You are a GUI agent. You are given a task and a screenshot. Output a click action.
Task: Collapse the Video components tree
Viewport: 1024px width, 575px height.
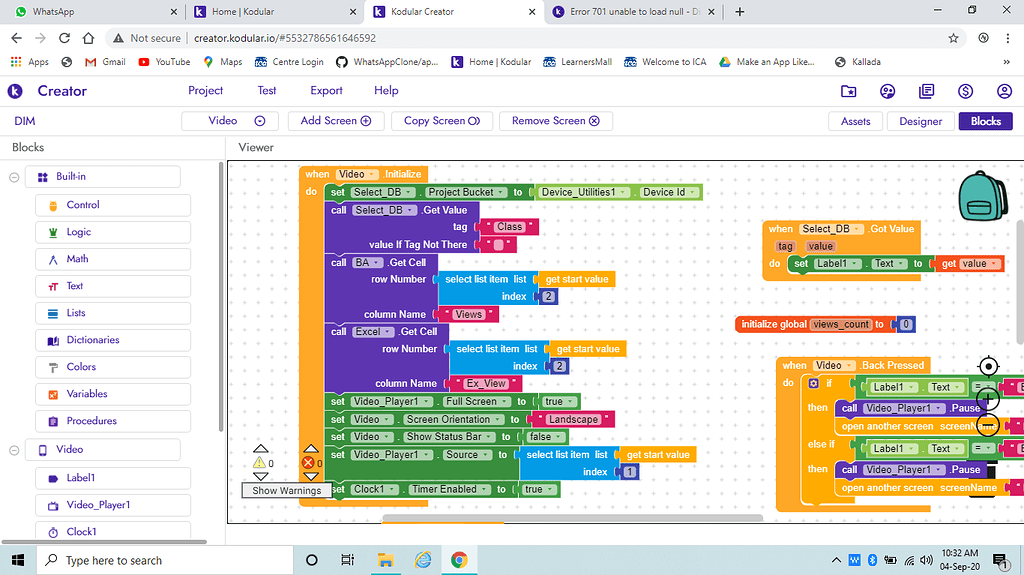click(x=14, y=450)
